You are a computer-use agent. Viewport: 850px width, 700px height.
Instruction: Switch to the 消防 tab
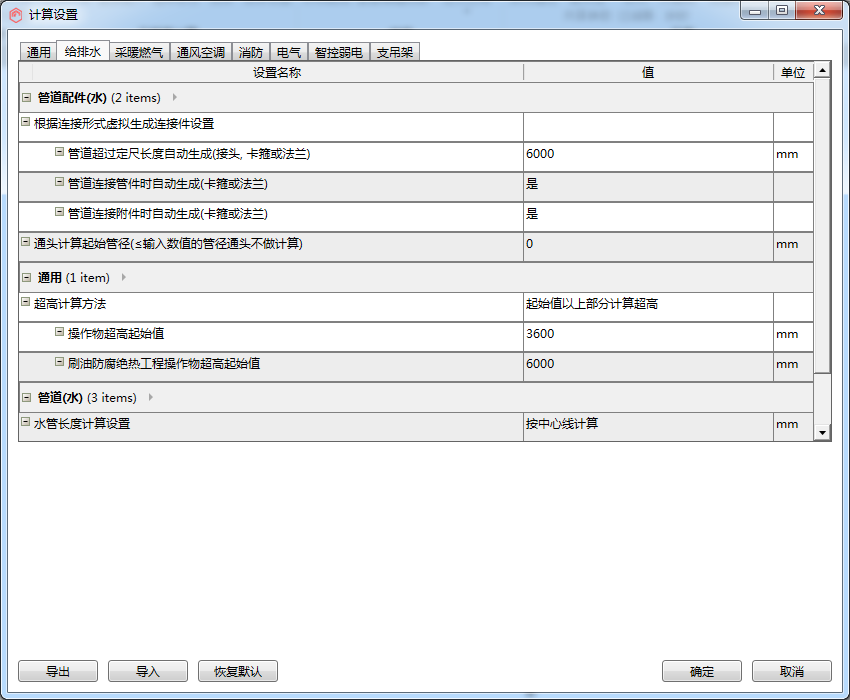pos(250,52)
